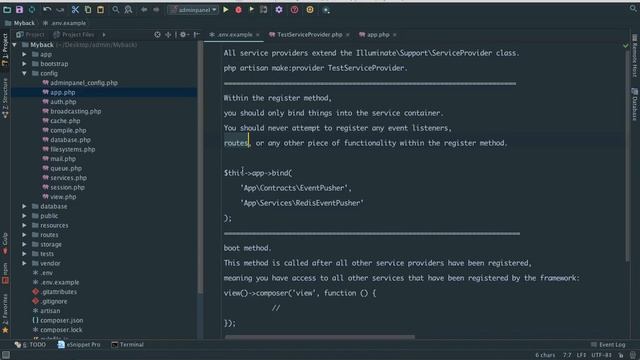Expand the routes folder
Screen dimensions: 640x360
(24, 235)
